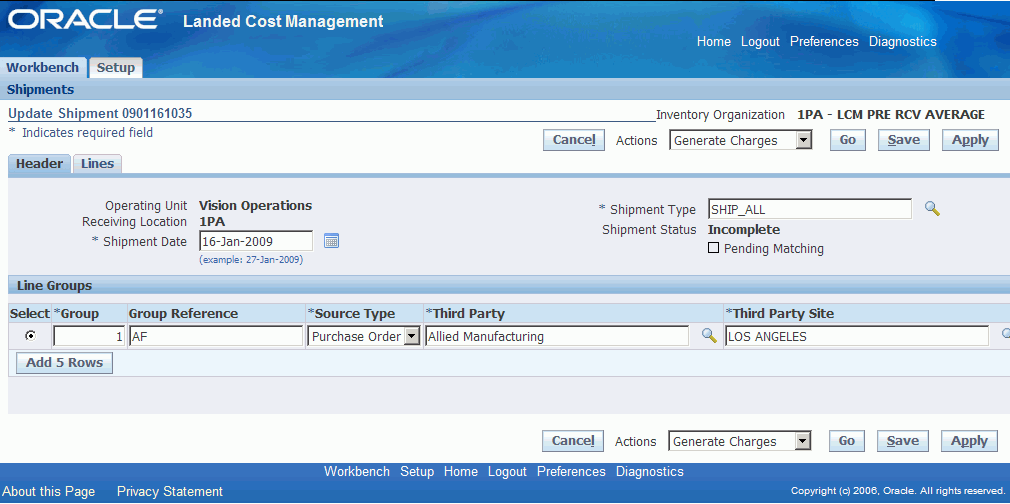This screenshot has height=504, width=1010.
Task: Open the Source Type Purchase Order dropdown
Action: (x=365, y=336)
